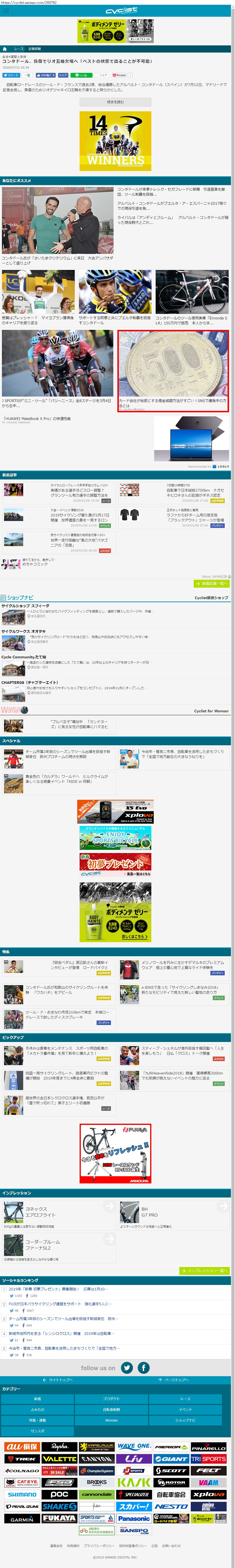The width and height of the screenshot is (235, 1568).
Task: Click インプレッション一覧へ green button
Action: (205, 1271)
